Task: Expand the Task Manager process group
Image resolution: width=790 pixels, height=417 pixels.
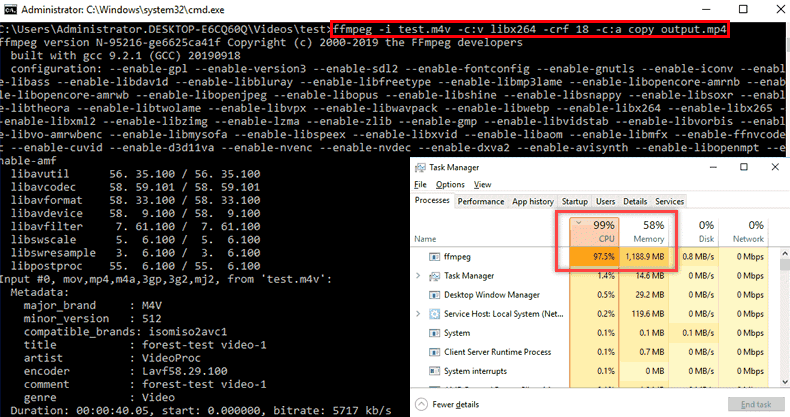Action: pos(418,276)
